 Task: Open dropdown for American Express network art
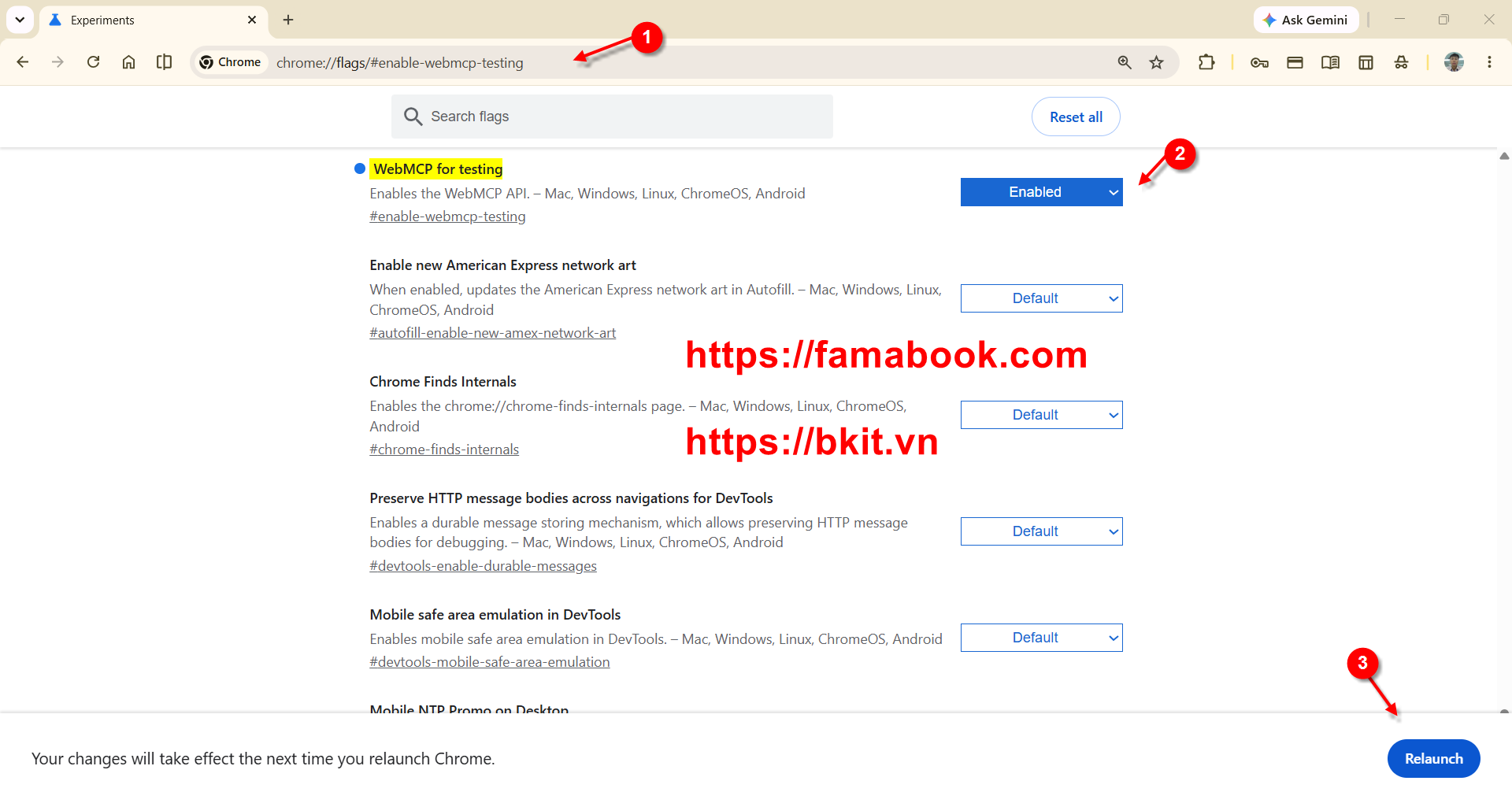click(1041, 298)
